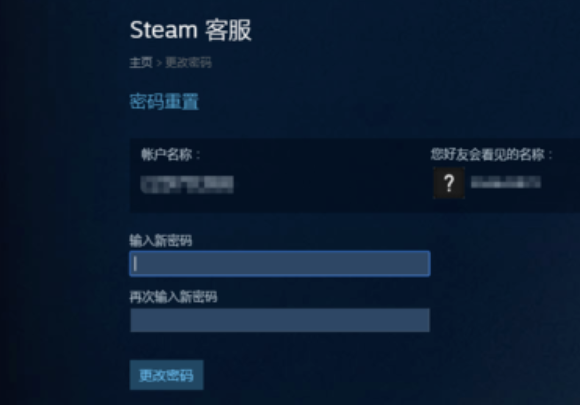
Task: Submit with the 更改密码 button
Action: pos(166,375)
